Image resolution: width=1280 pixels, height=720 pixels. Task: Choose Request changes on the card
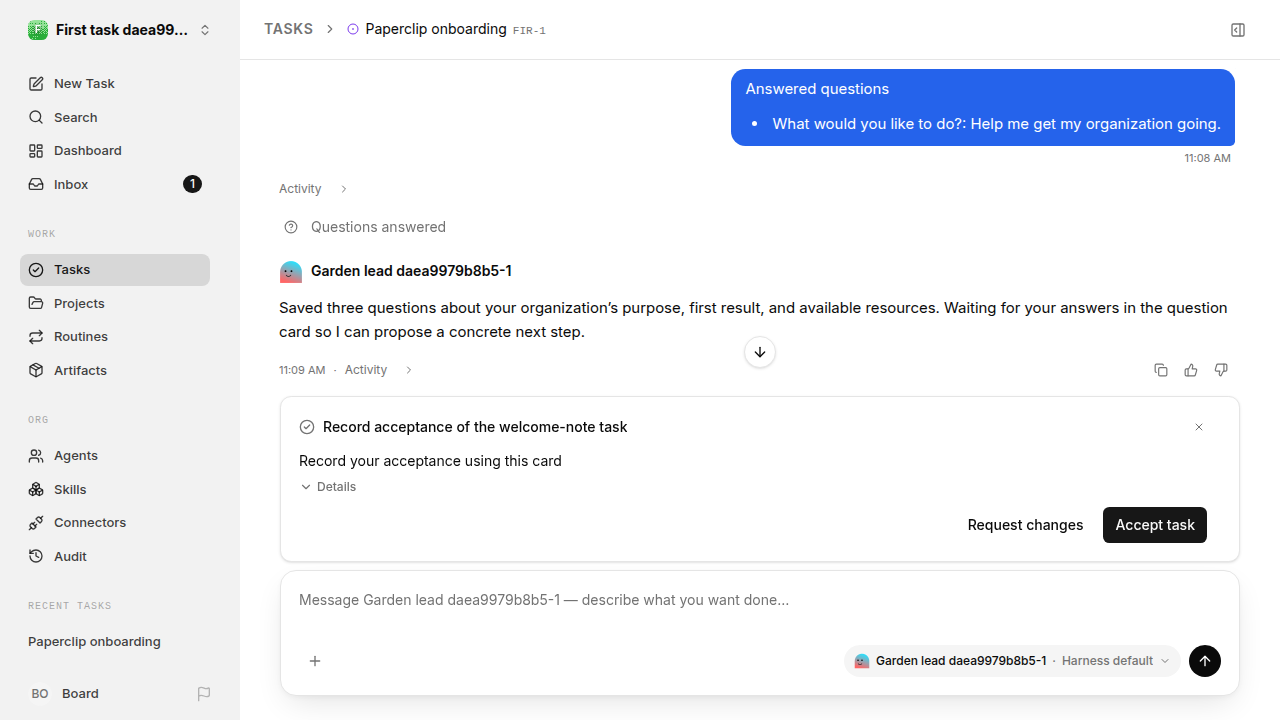pos(1025,525)
